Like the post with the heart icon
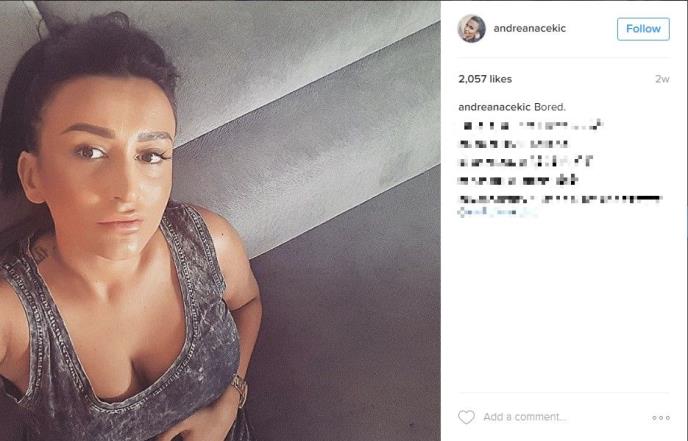The height and width of the screenshot is (441, 688). pos(466,417)
